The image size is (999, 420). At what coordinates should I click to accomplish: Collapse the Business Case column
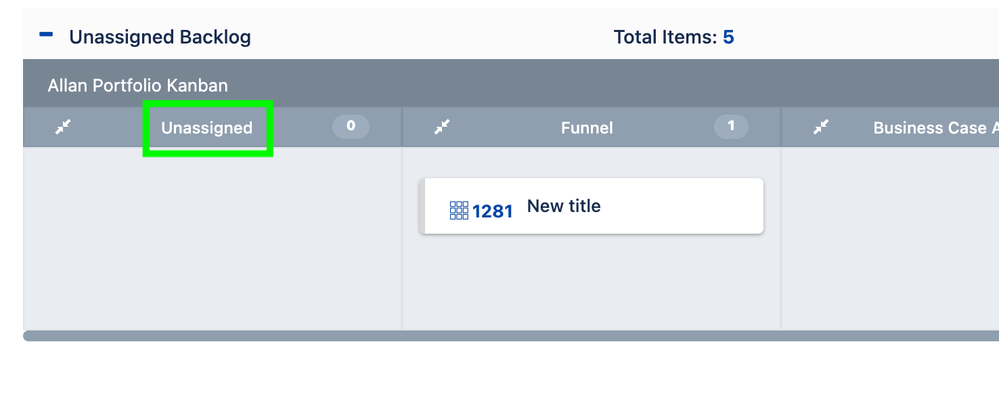coord(821,127)
